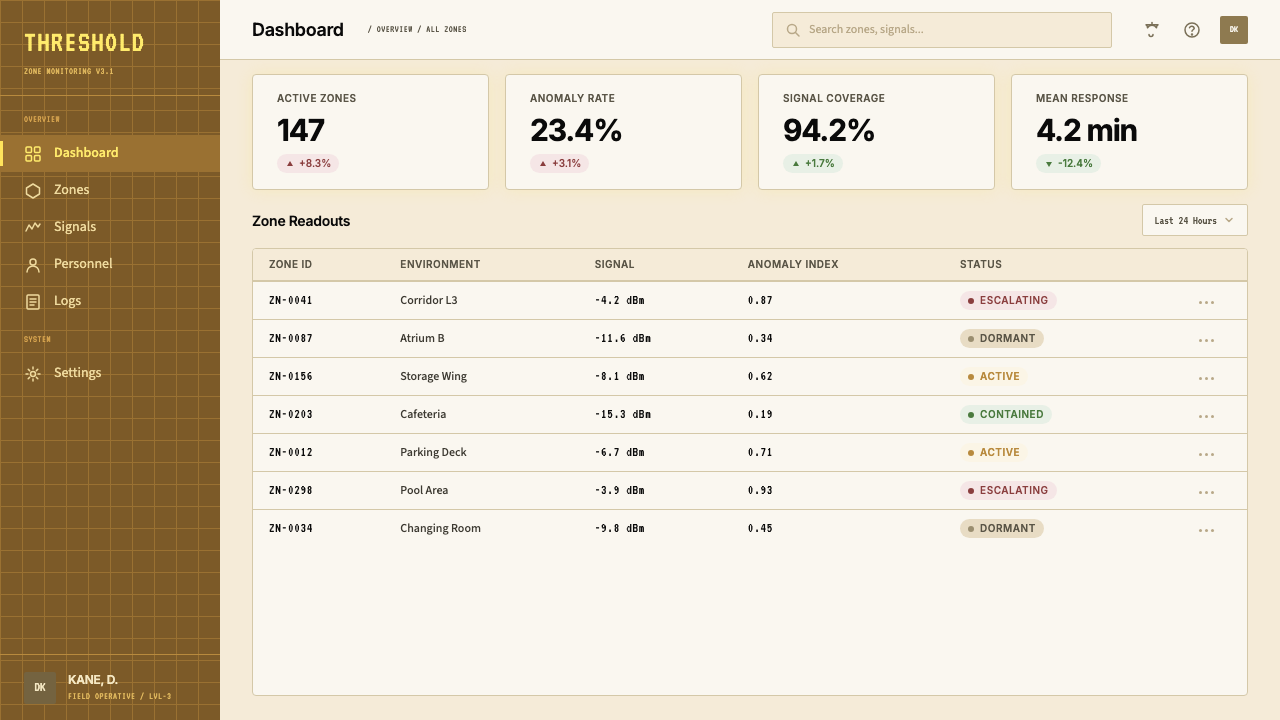Click the Signals chart line icon
The width and height of the screenshot is (1280, 720).
point(33,227)
